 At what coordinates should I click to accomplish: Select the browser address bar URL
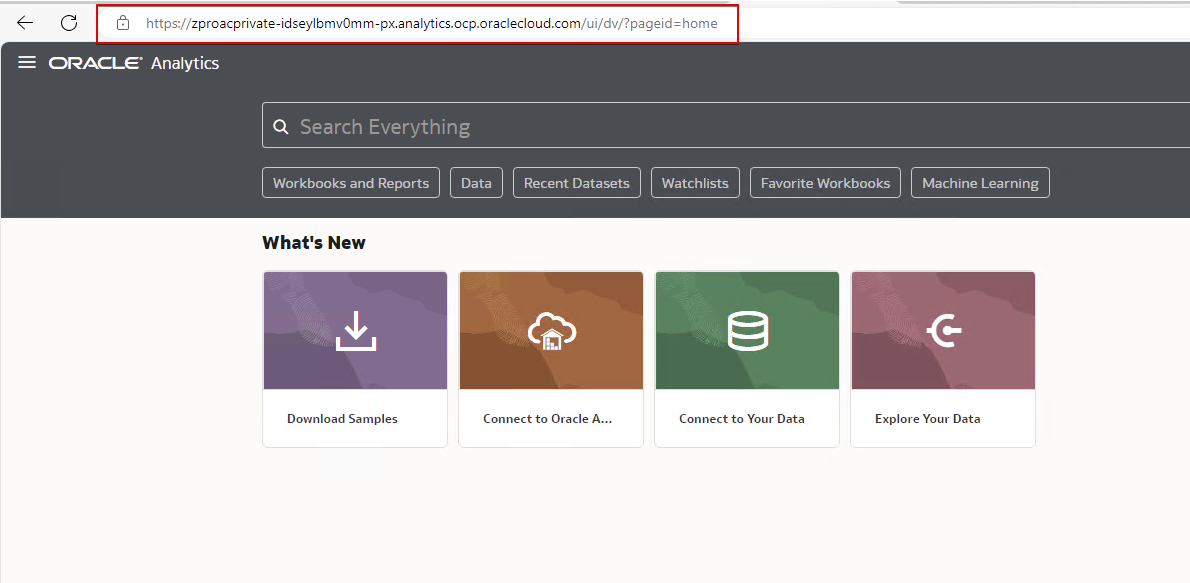tap(431, 24)
